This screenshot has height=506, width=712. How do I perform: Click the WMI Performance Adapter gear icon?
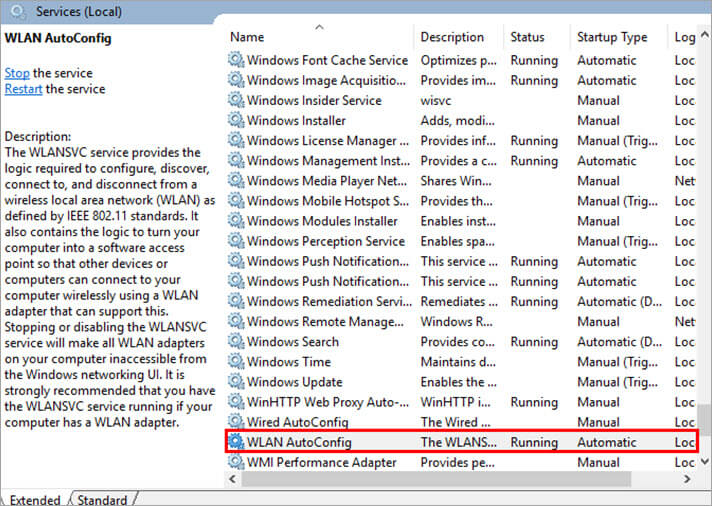click(x=236, y=462)
